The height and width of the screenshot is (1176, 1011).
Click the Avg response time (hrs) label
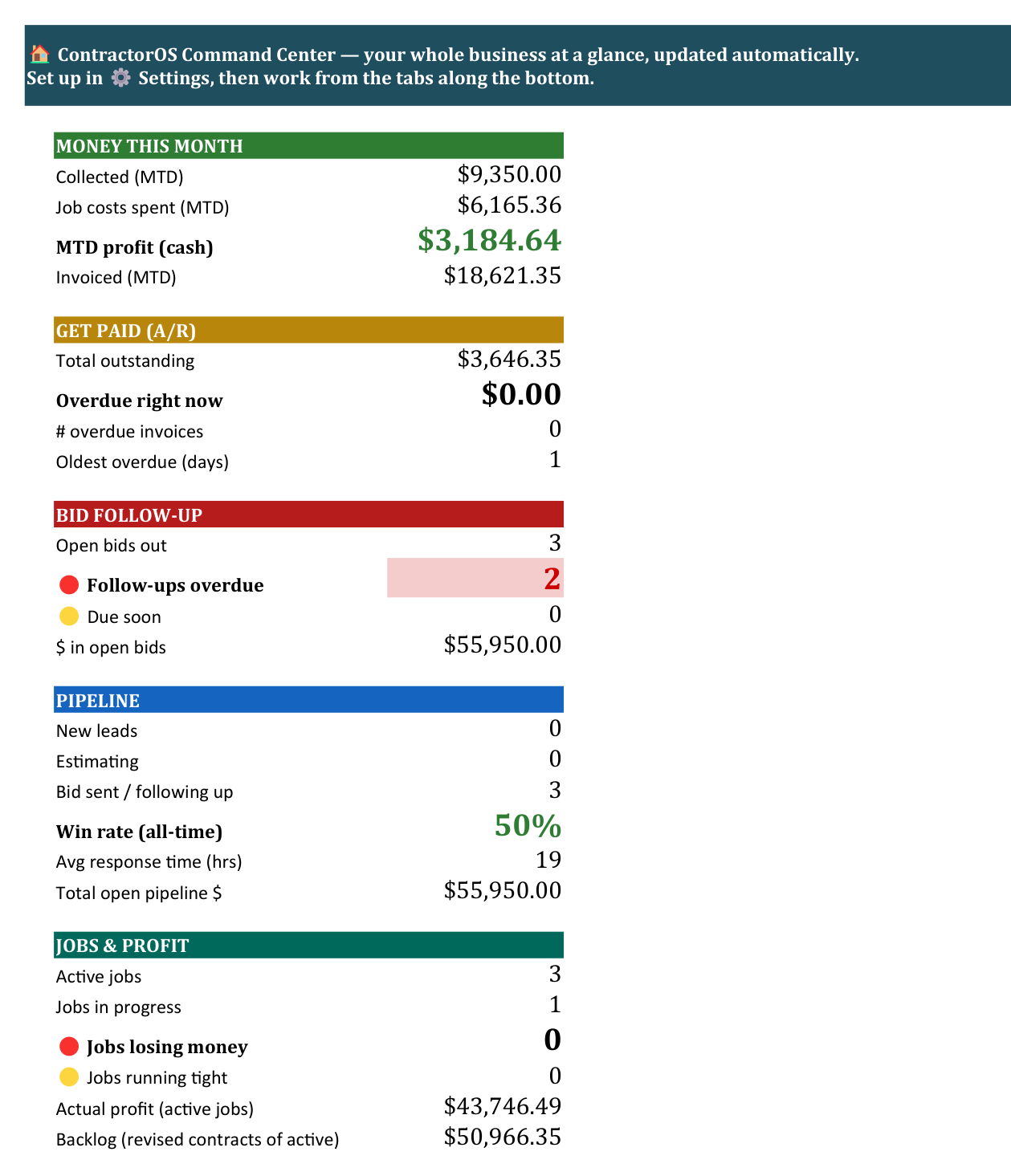coord(149,862)
